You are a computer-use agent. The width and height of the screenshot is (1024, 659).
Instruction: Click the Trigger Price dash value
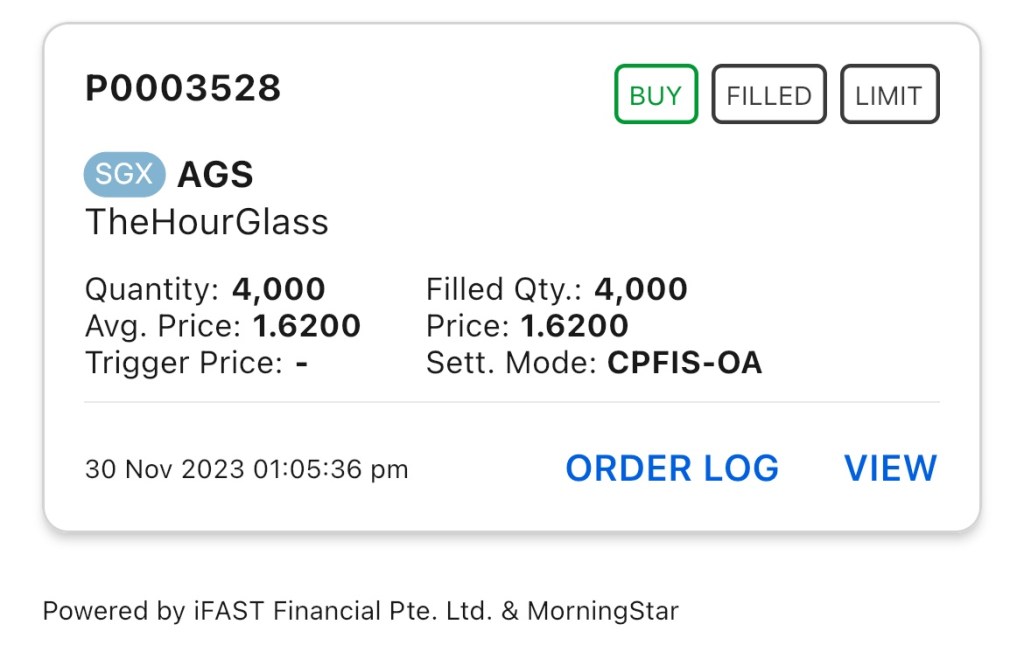click(301, 362)
